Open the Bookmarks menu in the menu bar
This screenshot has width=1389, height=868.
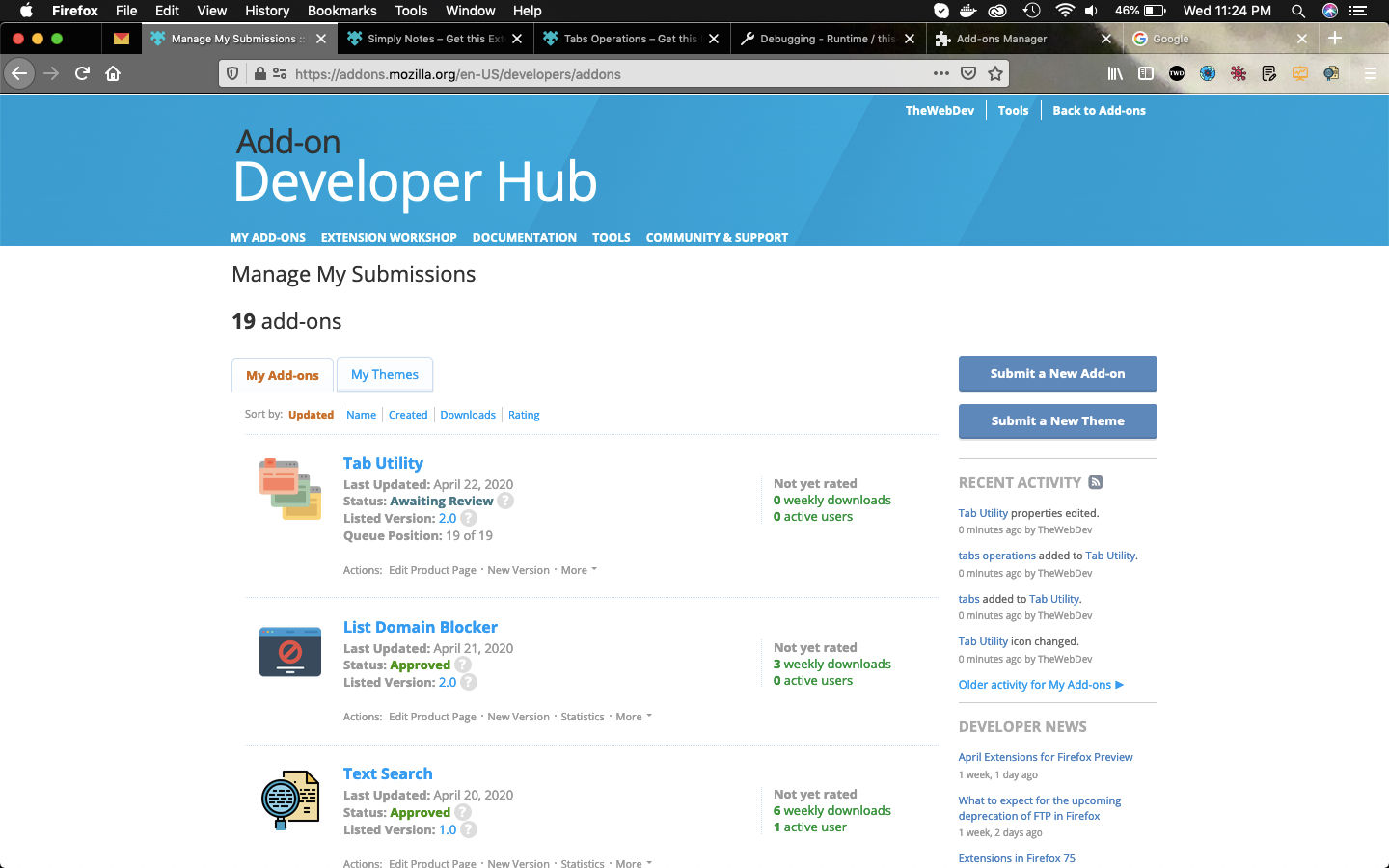click(x=341, y=11)
